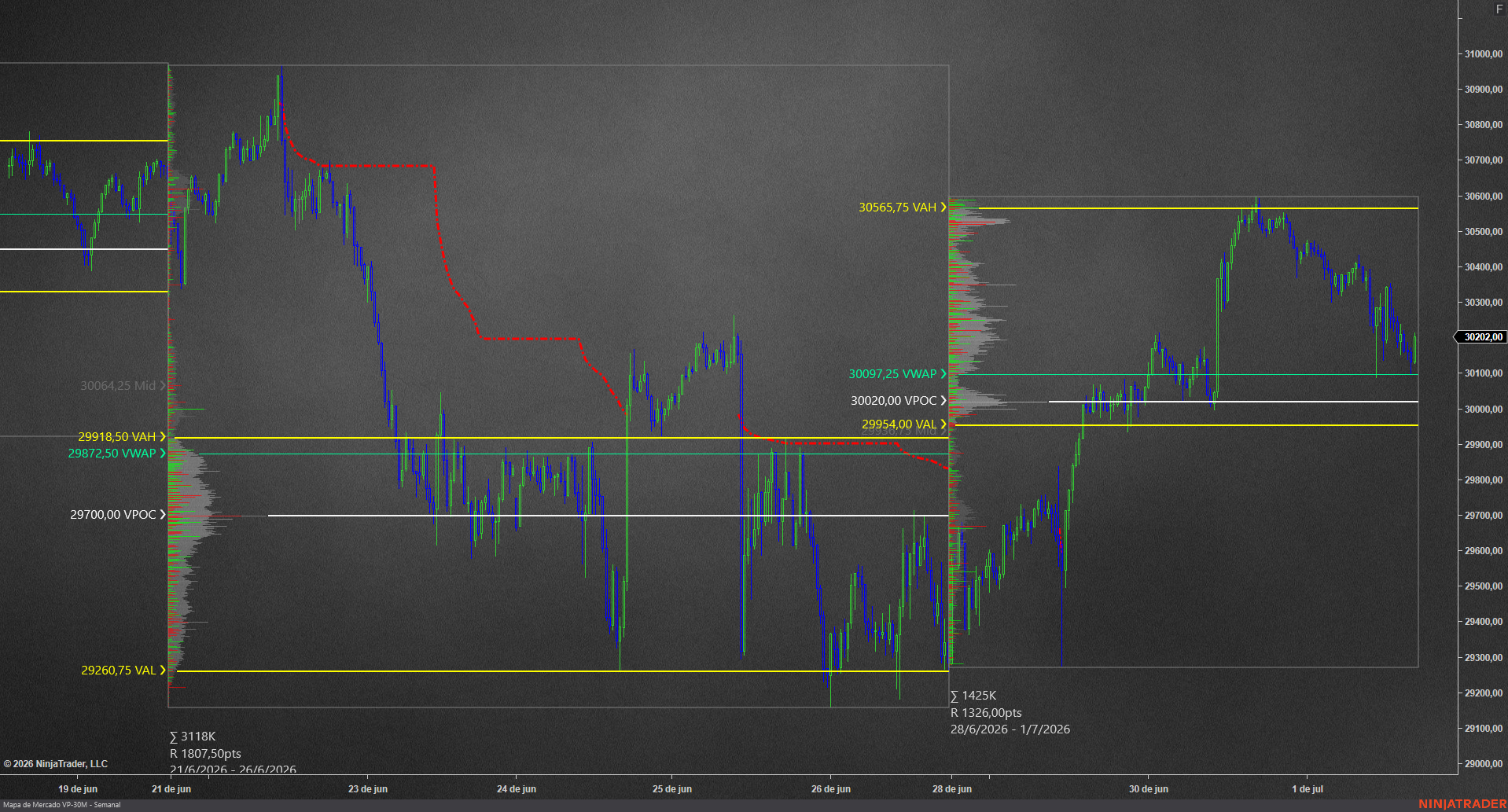Select the Mapa de Mercado VP-30M - Semanal tab
Viewport: 1508px width, 812px height.
62,805
